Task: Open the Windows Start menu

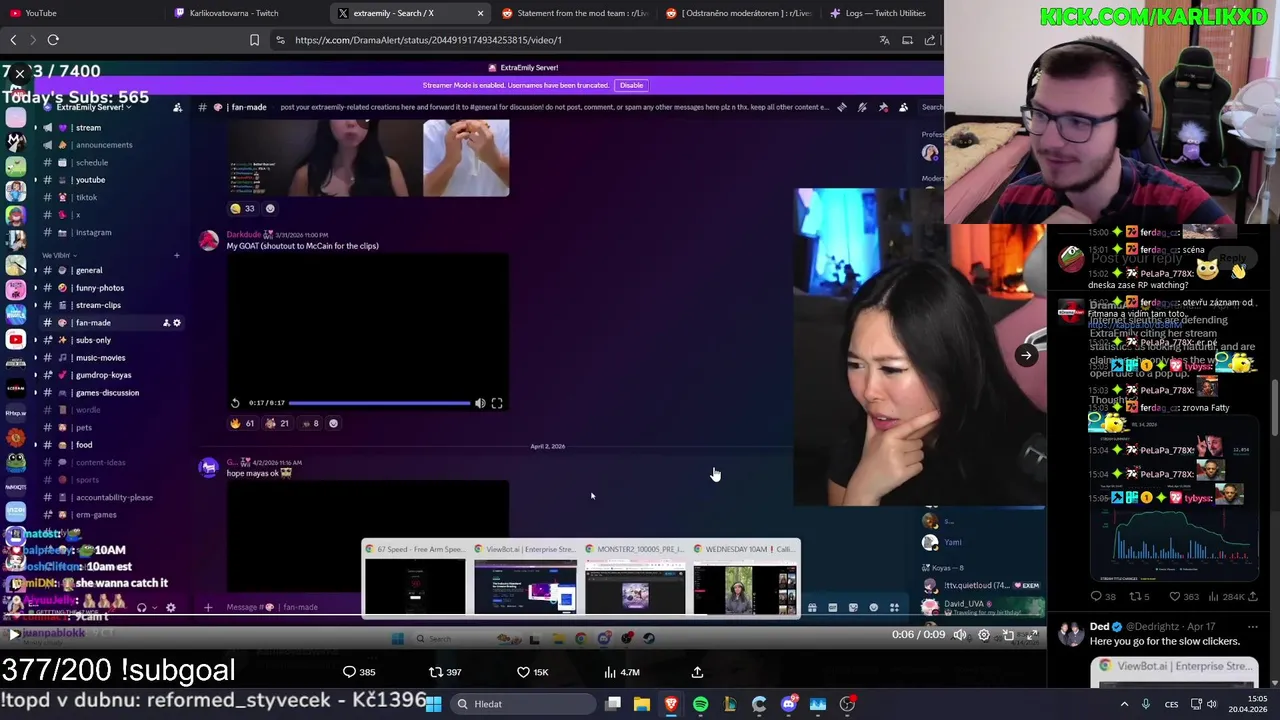Action: click(433, 704)
